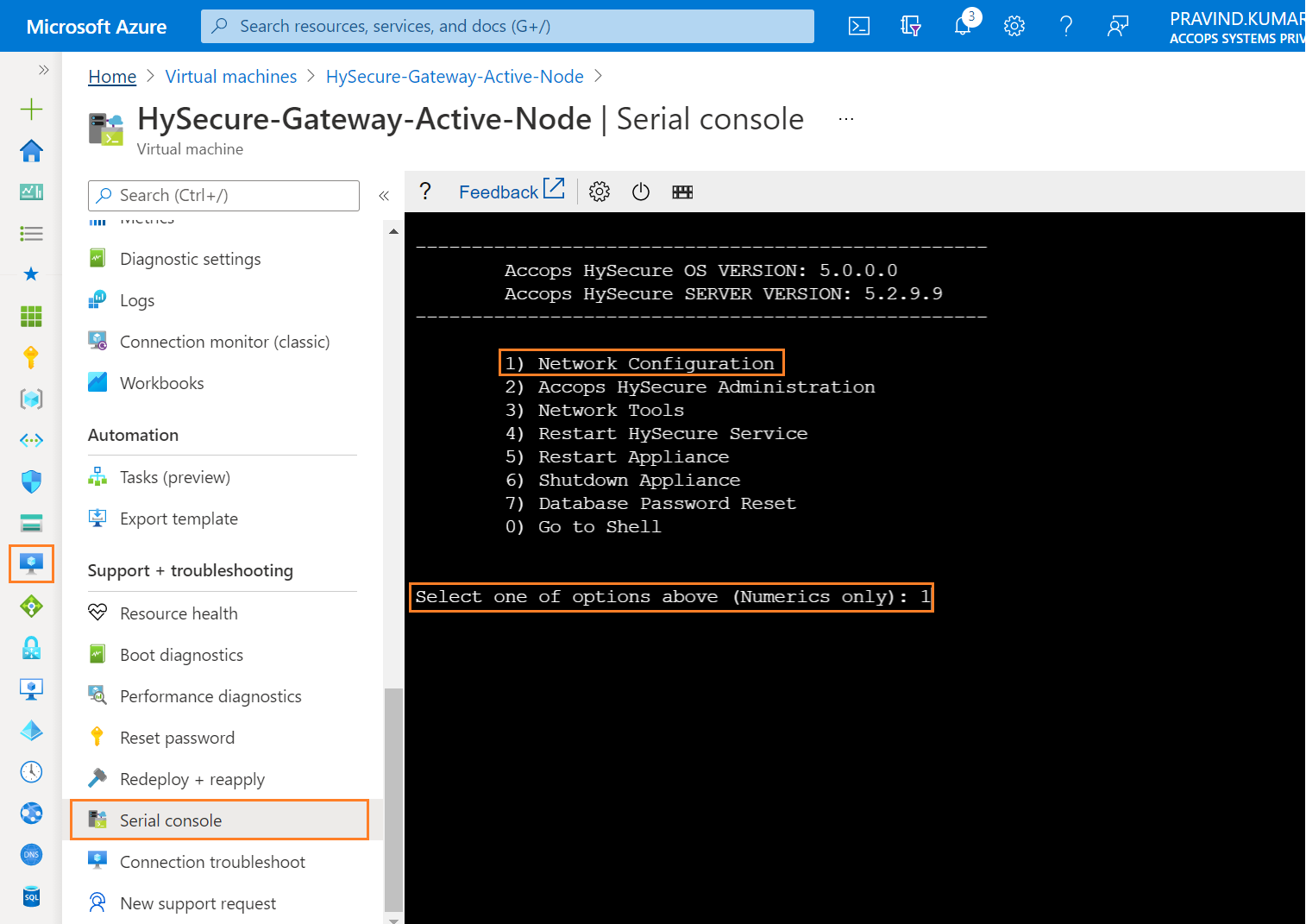Click '4) Restart HySecure Service' line

click(656, 433)
